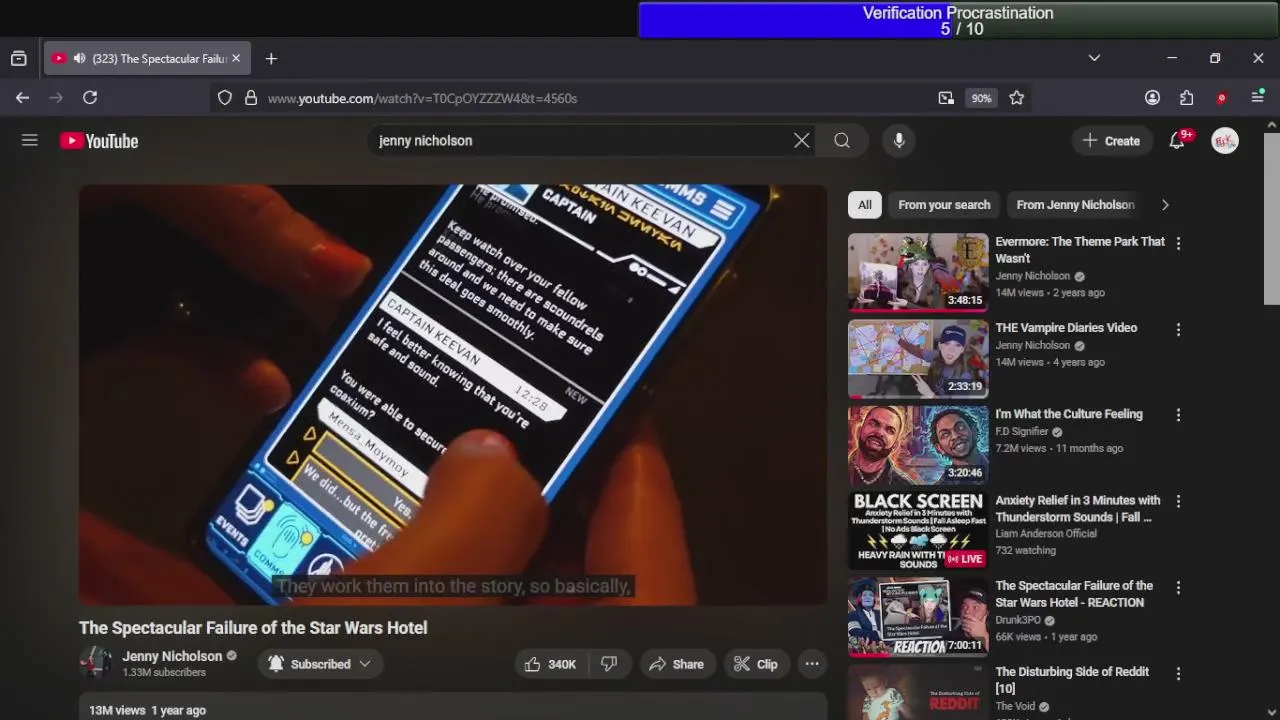Mute the tab using speaker icon
This screenshot has width=1280, height=720.
[x=79, y=59]
